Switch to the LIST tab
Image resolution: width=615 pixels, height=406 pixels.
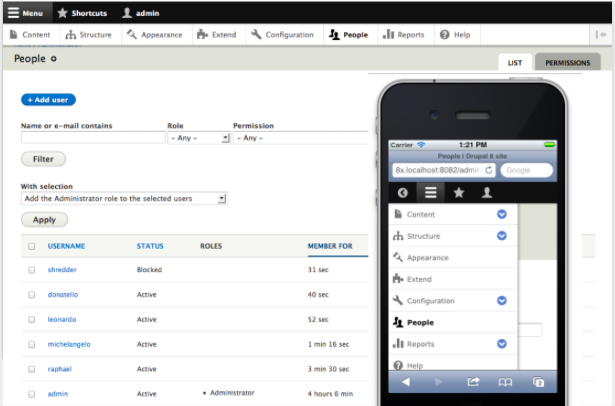coord(515,63)
